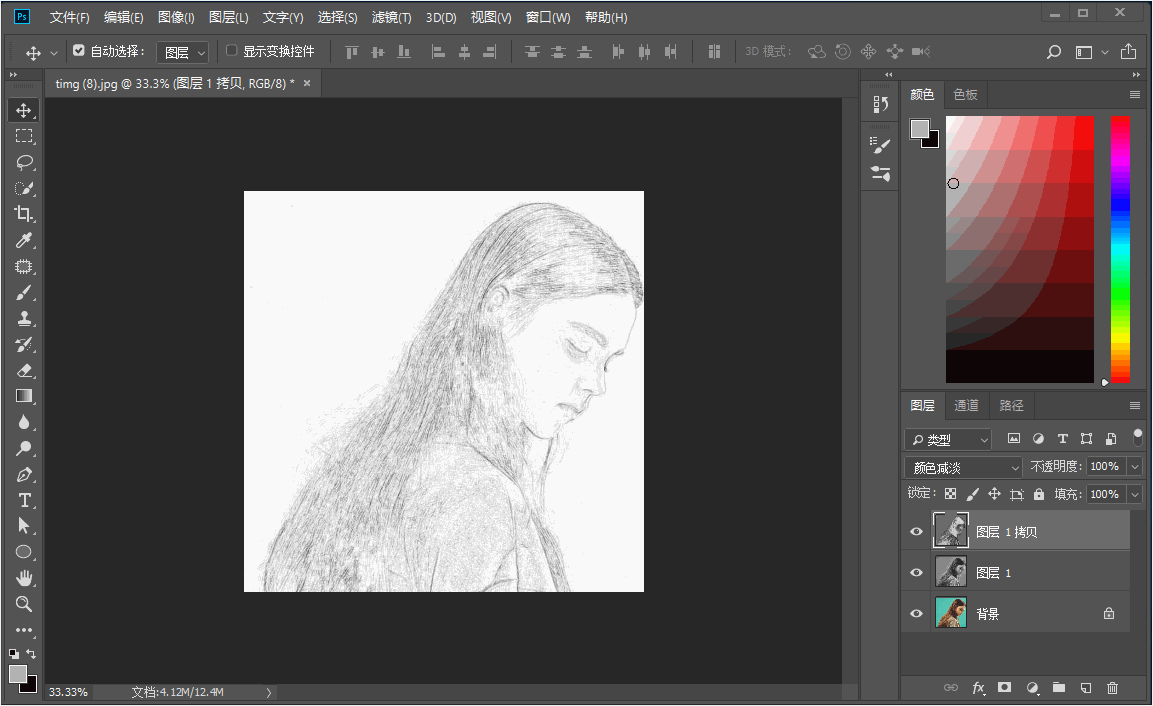Screen dimensions: 1153x706
Task: Select the Crop tool
Action: click(x=24, y=214)
